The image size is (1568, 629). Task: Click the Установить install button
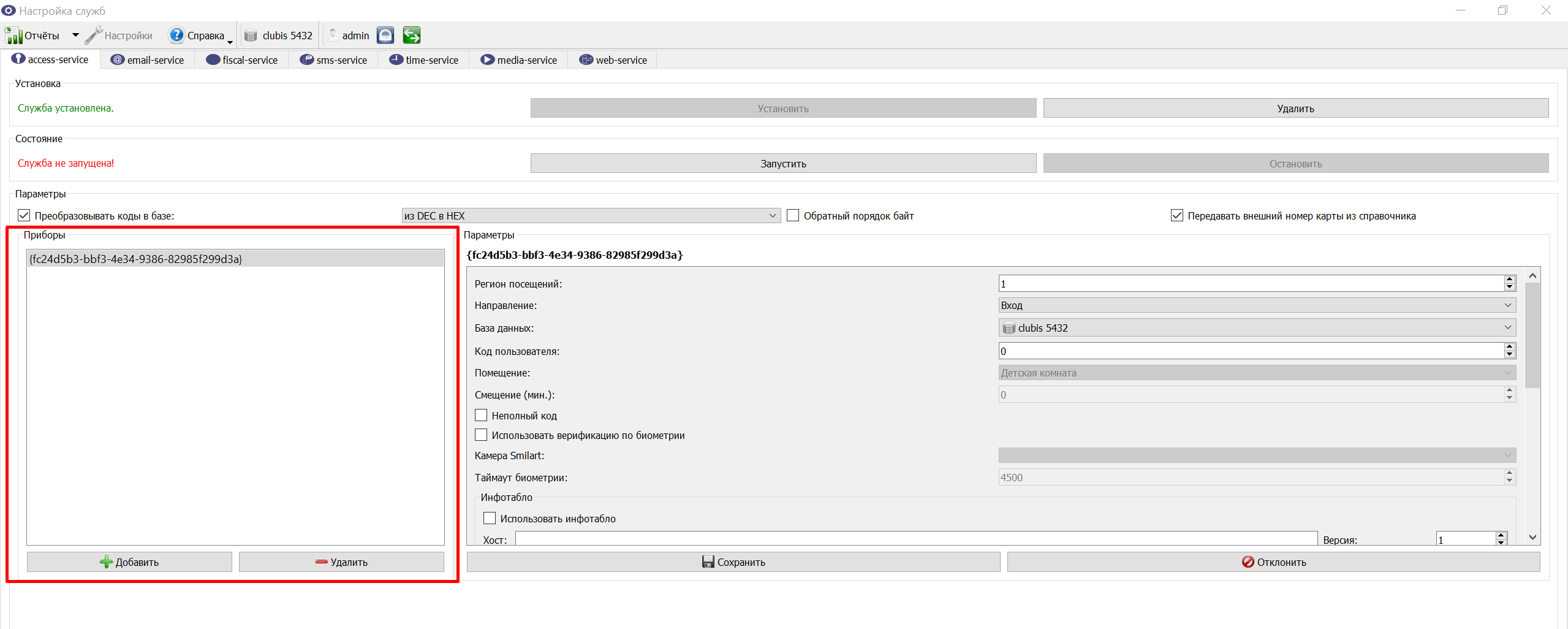[783, 109]
